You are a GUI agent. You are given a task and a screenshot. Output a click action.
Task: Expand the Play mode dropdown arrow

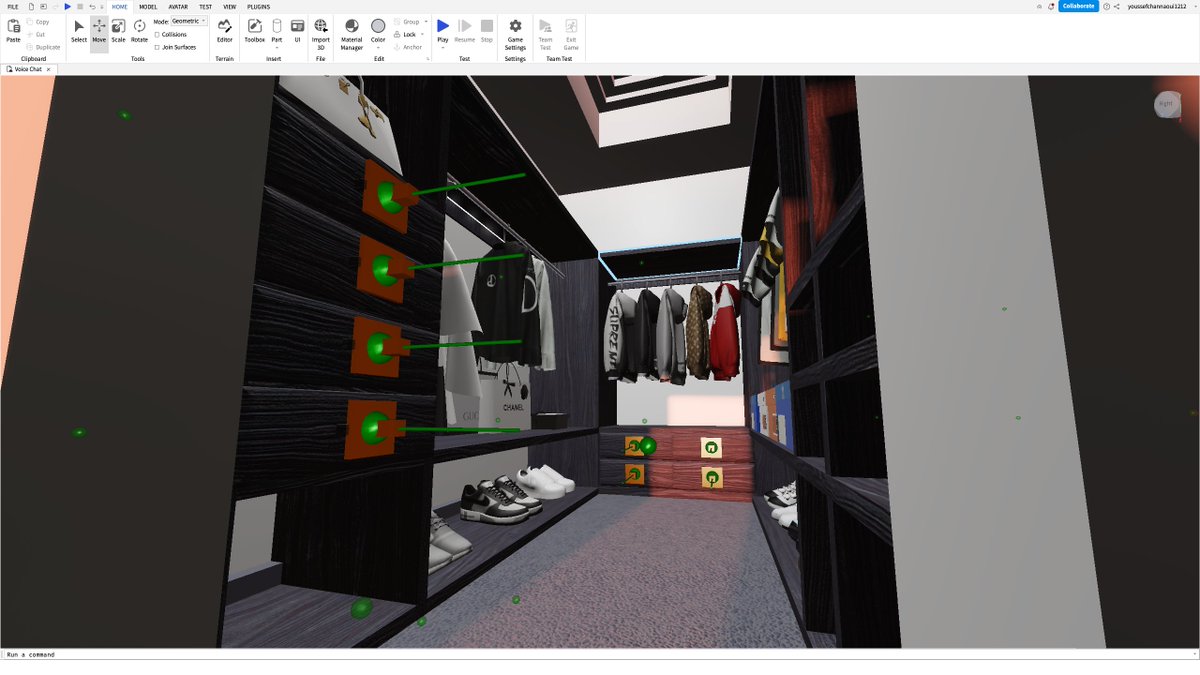443,47
